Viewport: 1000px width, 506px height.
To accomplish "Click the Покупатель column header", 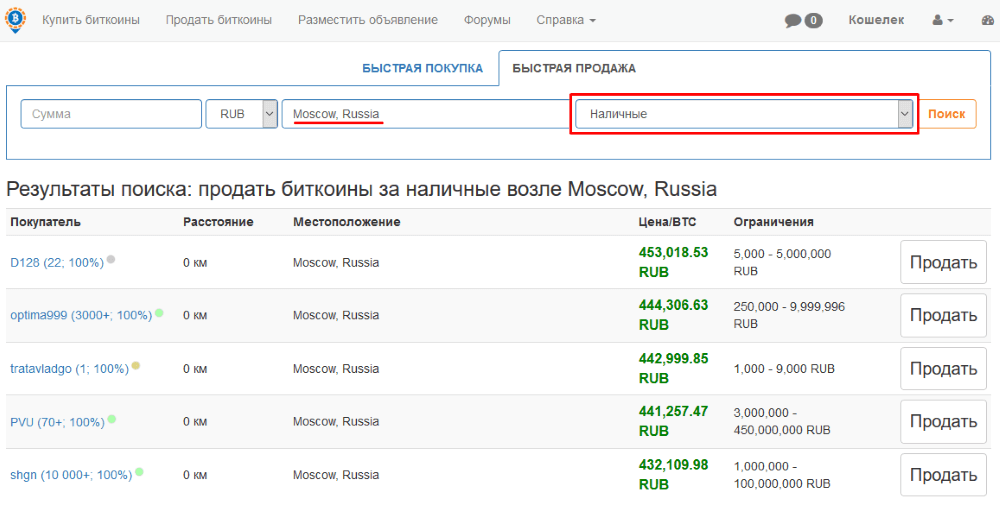I will tap(45, 222).
